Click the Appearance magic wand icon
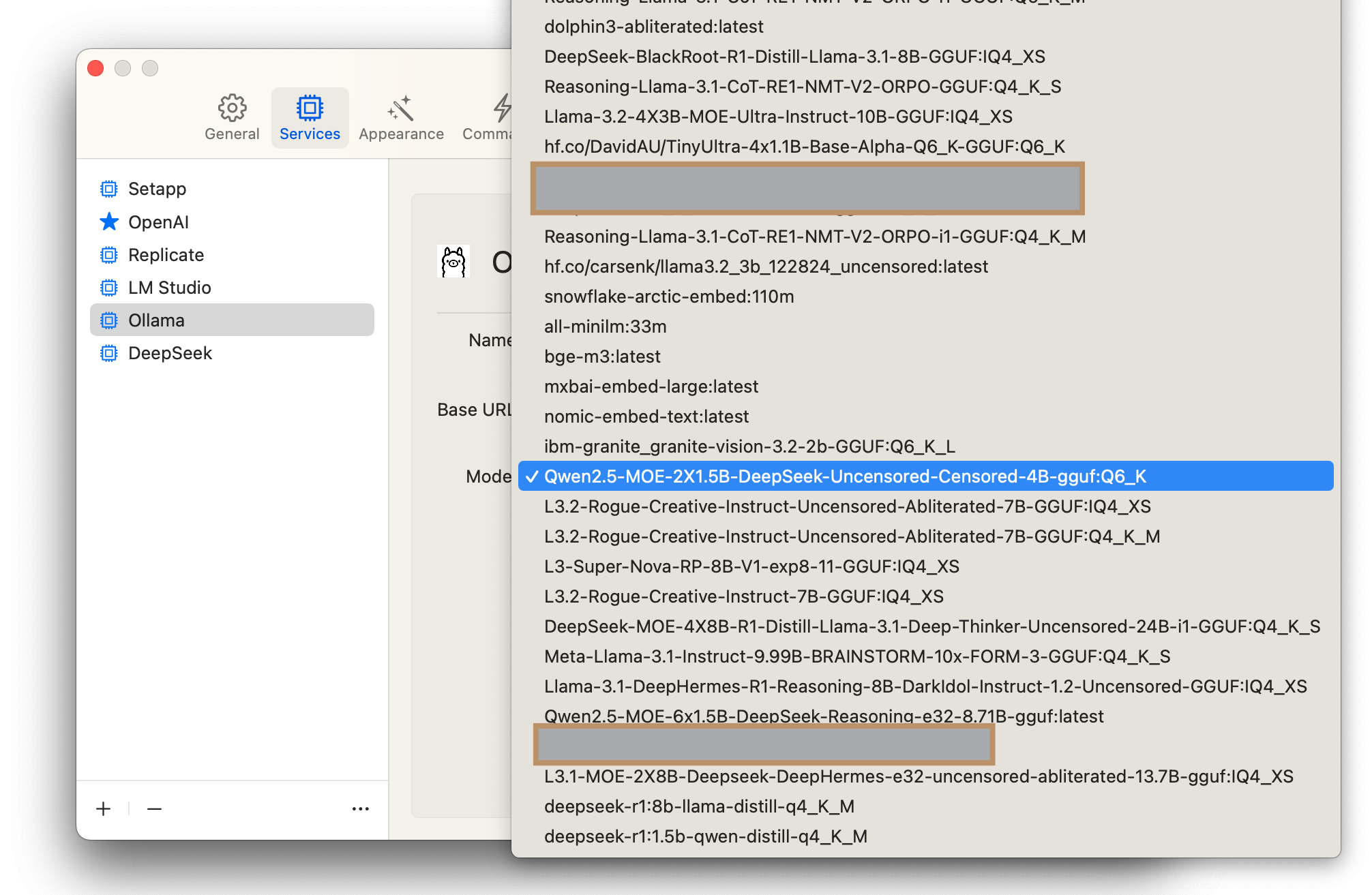 click(401, 108)
